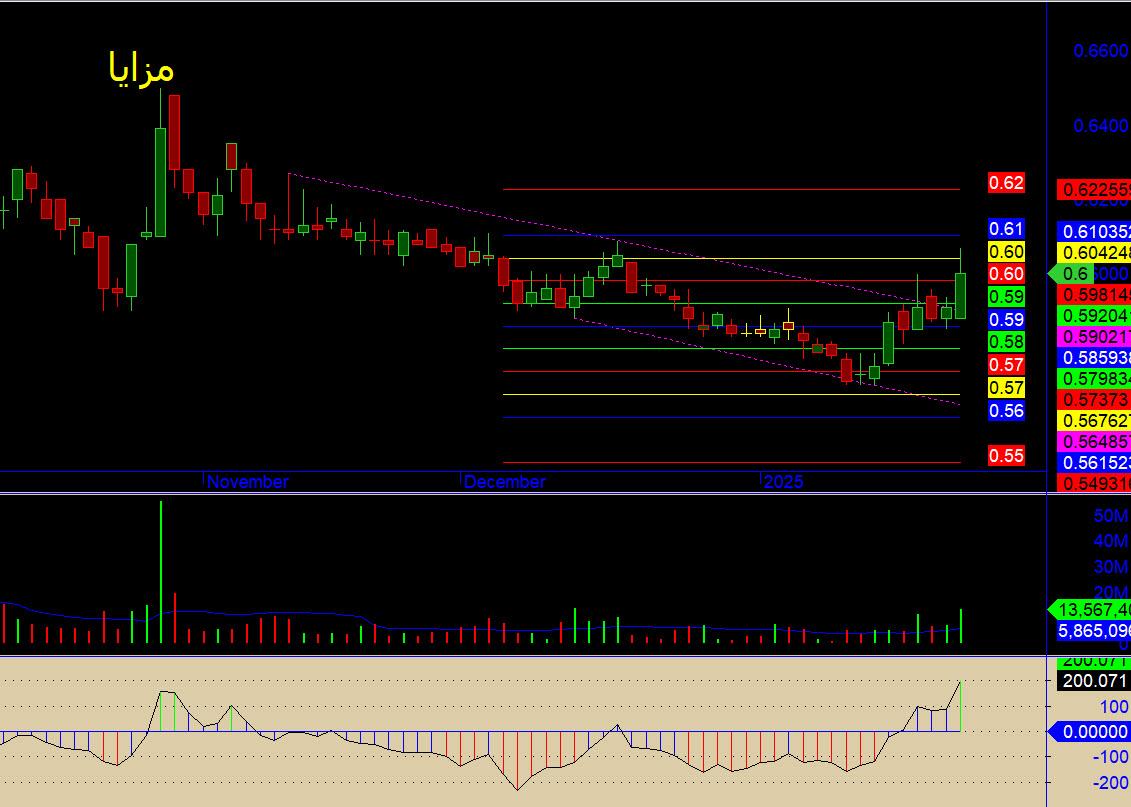Image resolution: width=1131 pixels, height=807 pixels.
Task: Select the green 0.58 level label
Action: pos(1006,342)
